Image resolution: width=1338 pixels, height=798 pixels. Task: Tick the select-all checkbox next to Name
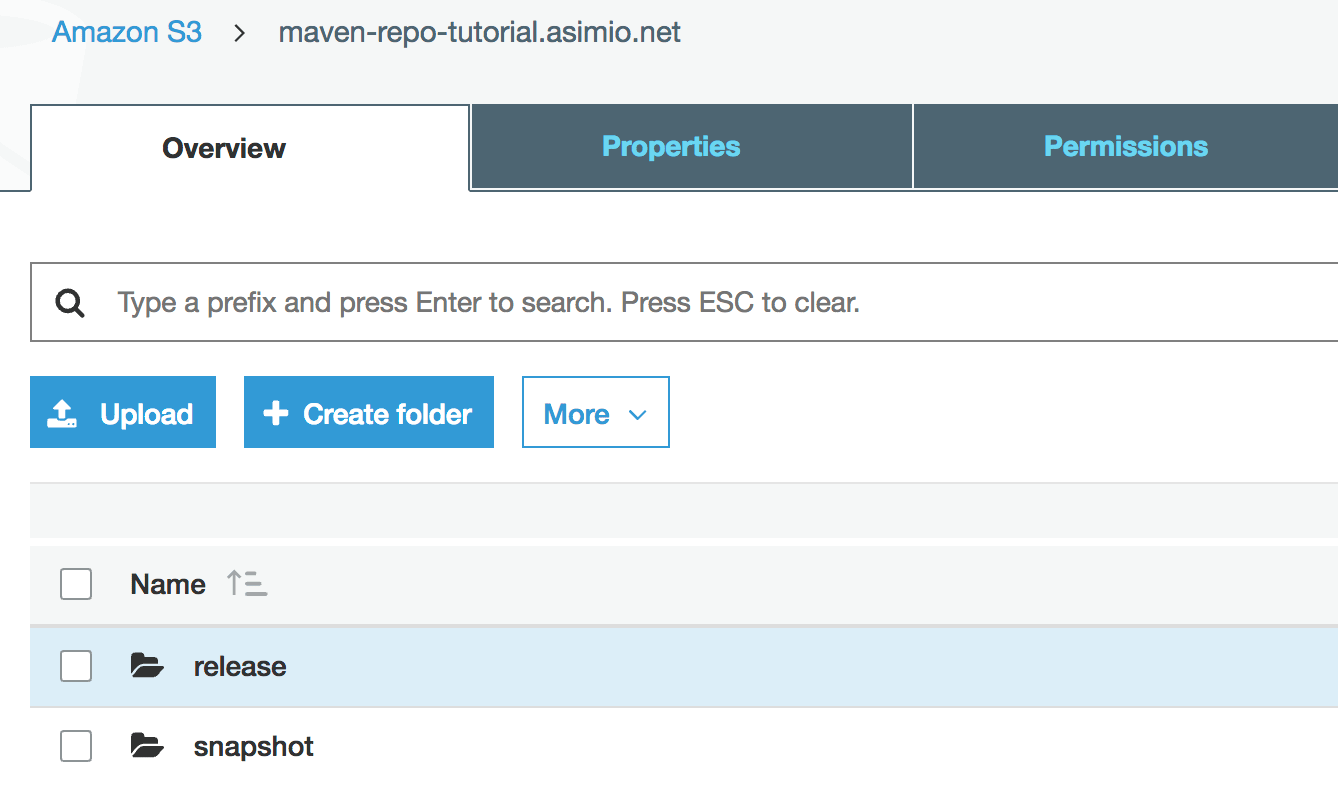pyautogui.click(x=76, y=584)
